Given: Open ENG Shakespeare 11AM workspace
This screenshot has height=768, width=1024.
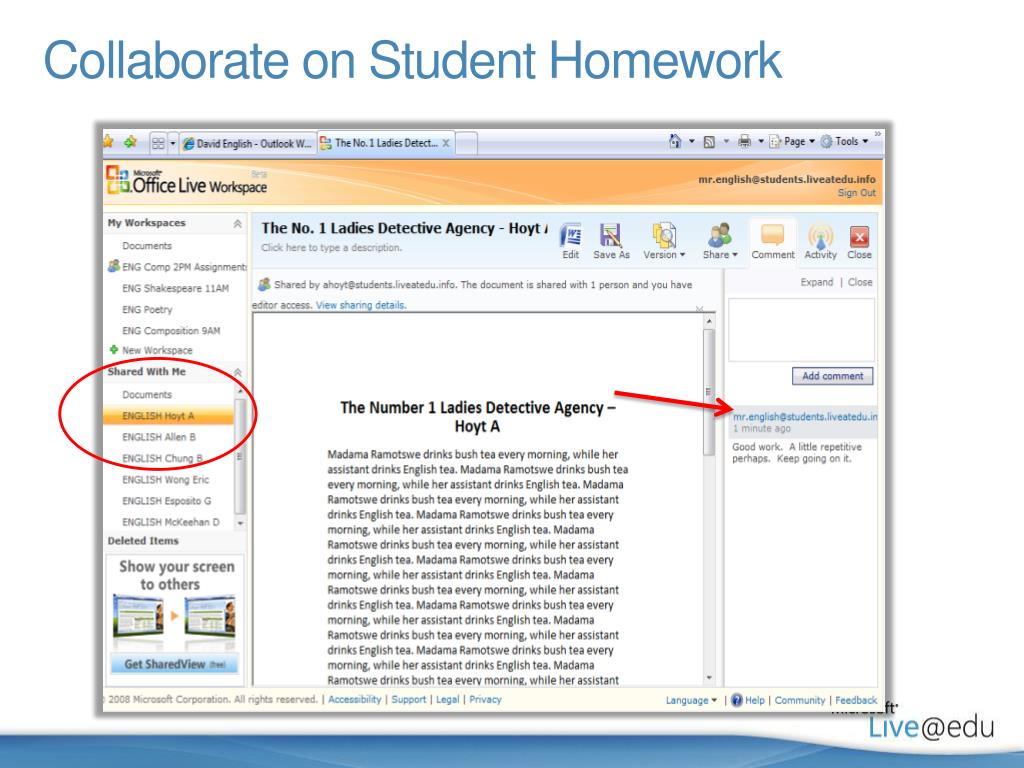Looking at the screenshot, I should (x=176, y=288).
